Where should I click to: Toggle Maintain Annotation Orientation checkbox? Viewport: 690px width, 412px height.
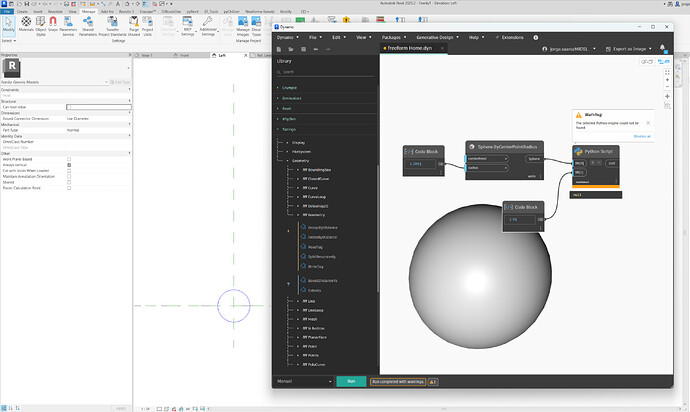pos(69,177)
